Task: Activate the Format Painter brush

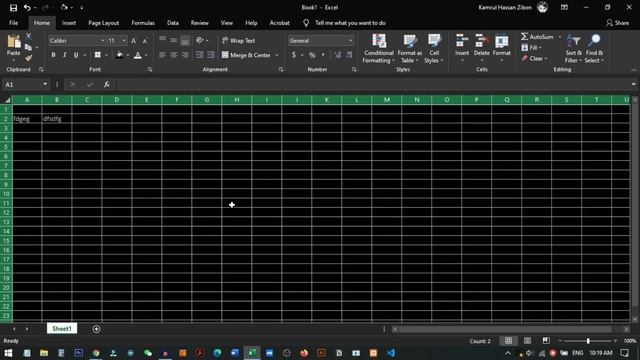Action: (x=29, y=58)
